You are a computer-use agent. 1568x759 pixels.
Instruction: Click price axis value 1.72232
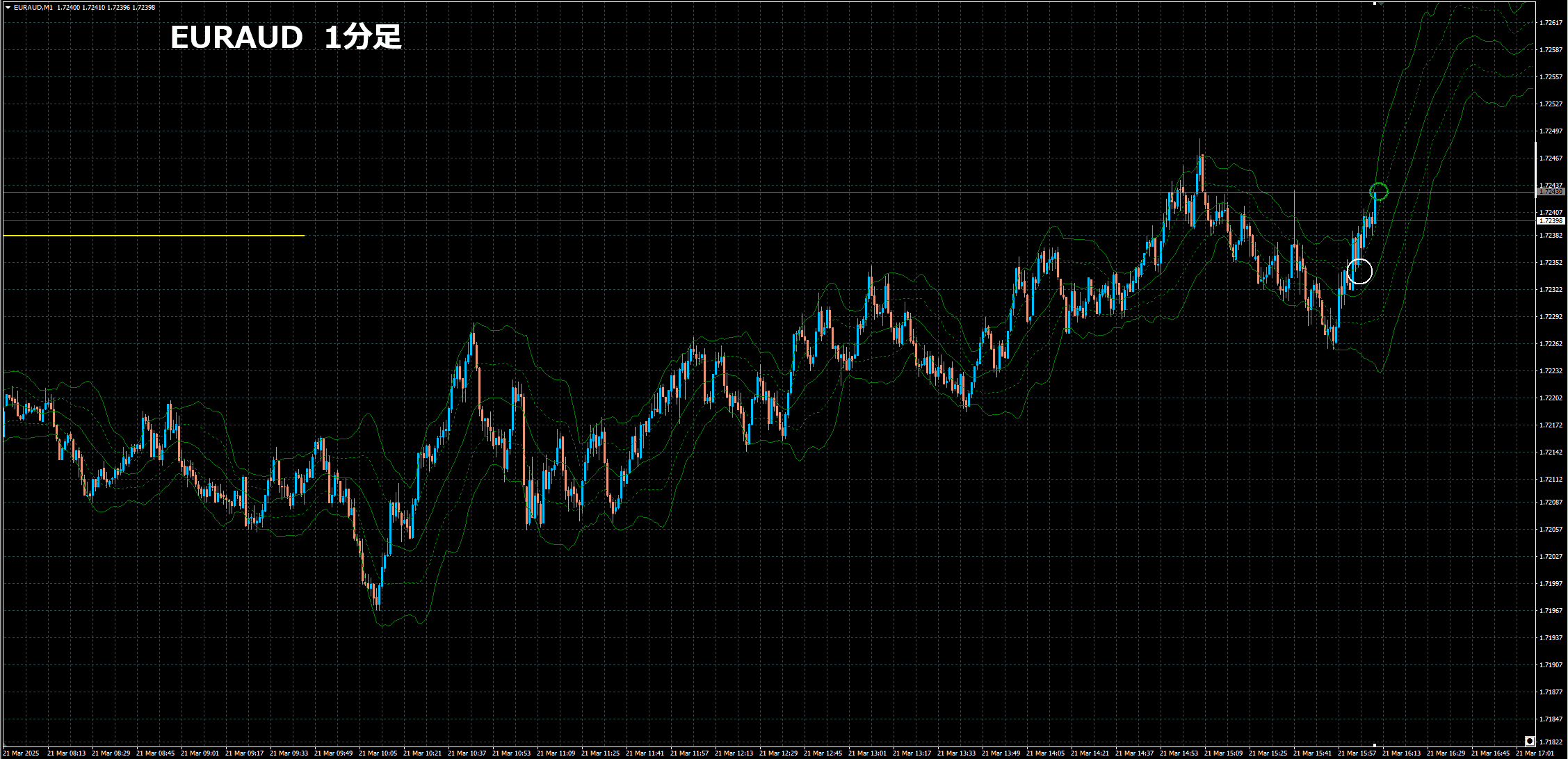(x=1550, y=371)
